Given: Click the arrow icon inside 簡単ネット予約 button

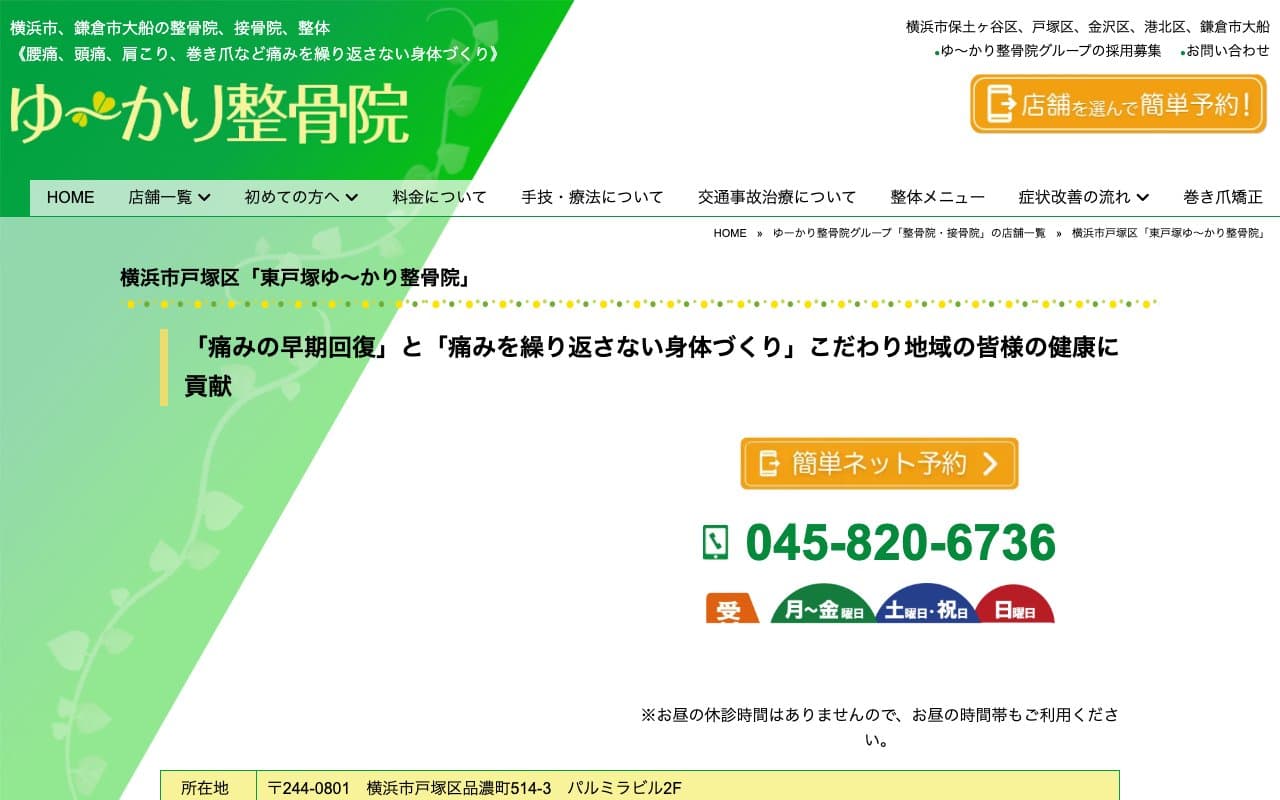Looking at the screenshot, I should click(989, 463).
